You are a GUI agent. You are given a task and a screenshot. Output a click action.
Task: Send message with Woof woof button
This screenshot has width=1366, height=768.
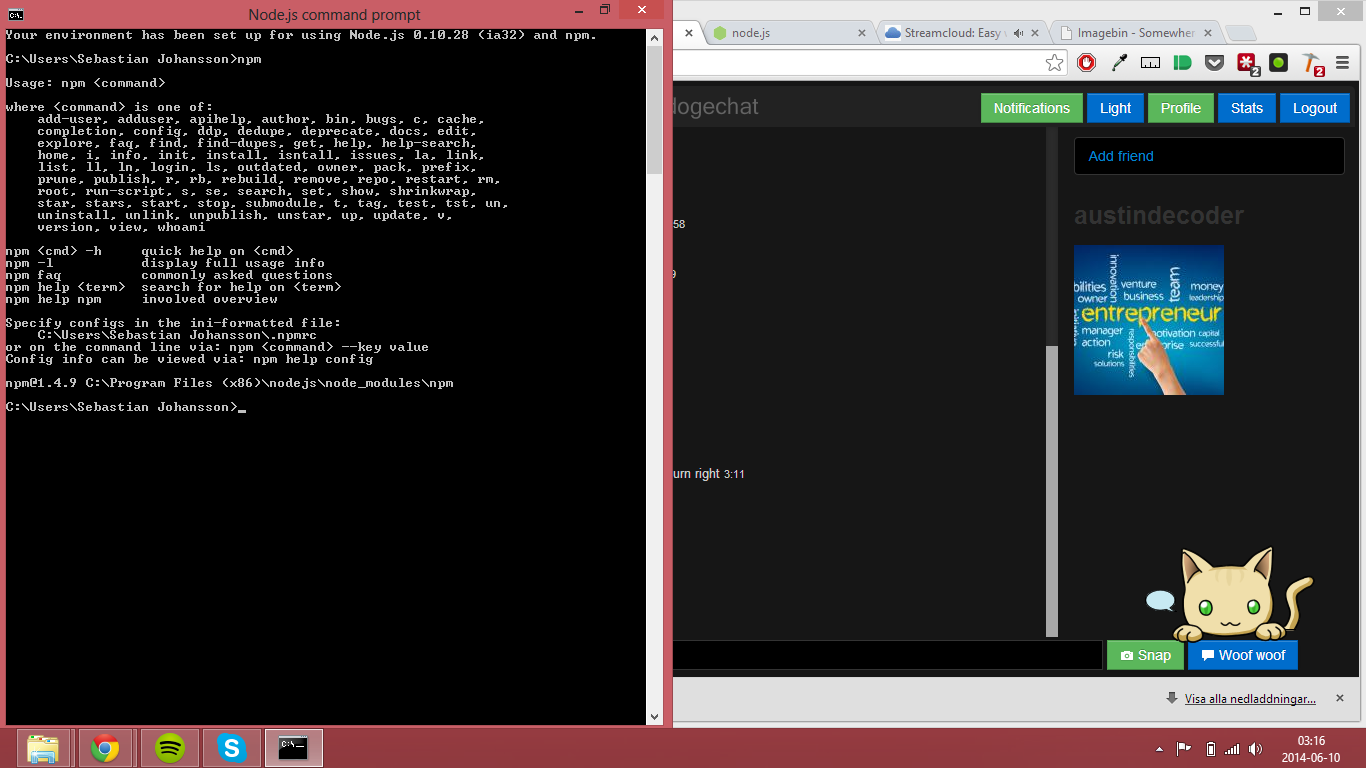point(1242,655)
